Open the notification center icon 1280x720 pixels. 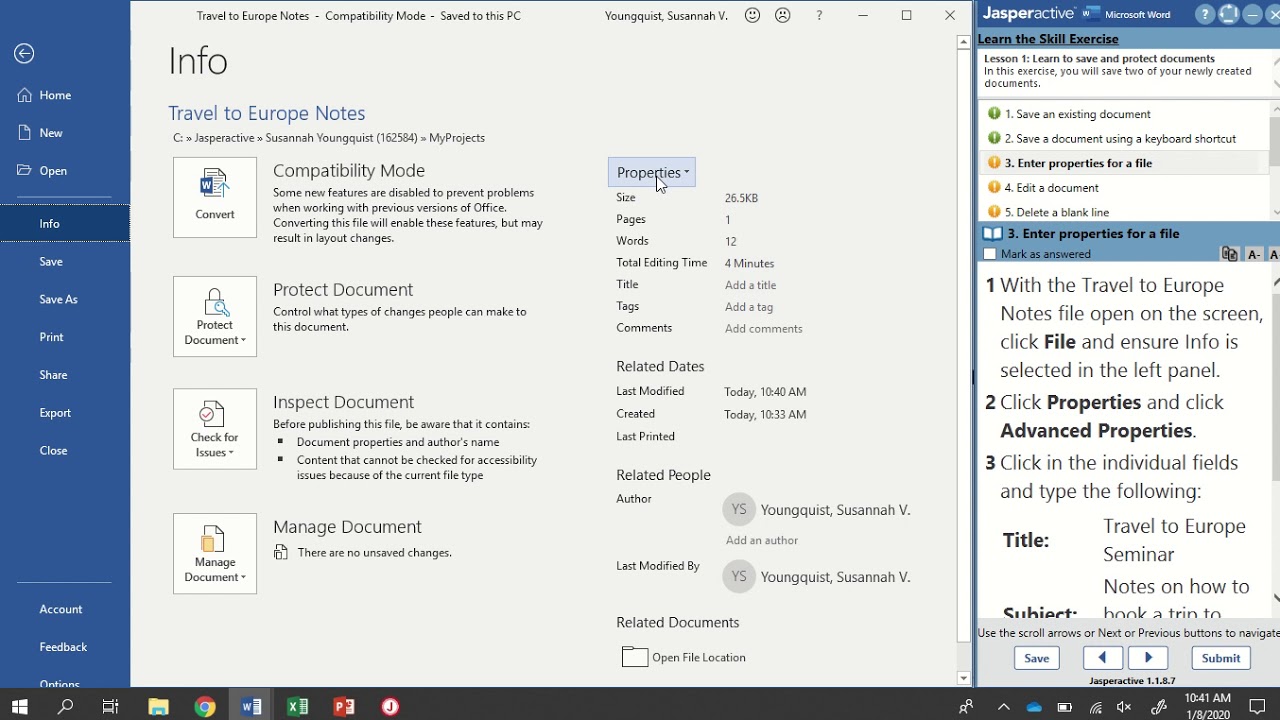tap(1255, 707)
